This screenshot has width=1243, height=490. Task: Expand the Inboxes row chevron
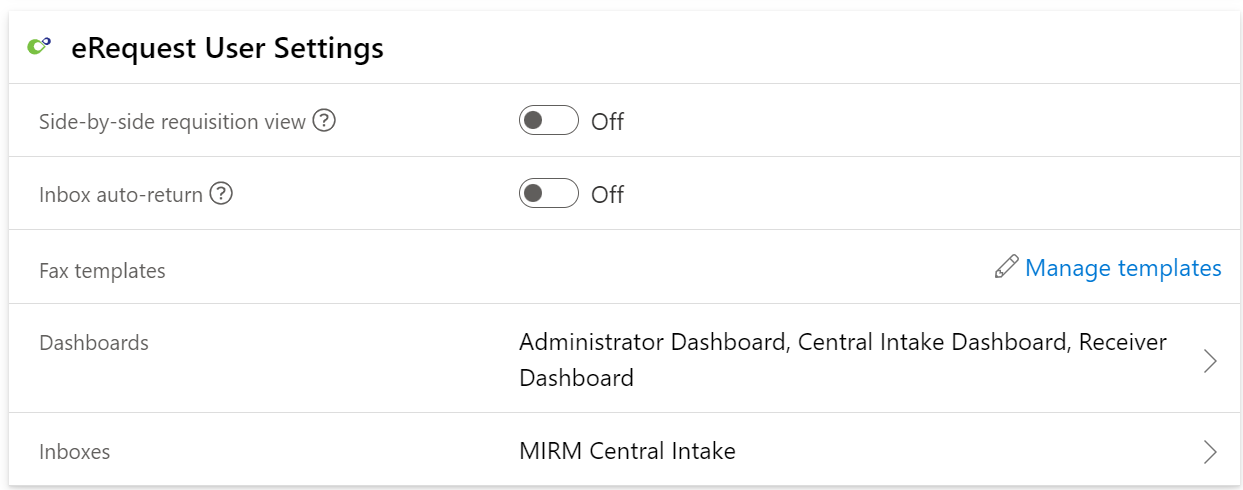pyautogui.click(x=1210, y=452)
